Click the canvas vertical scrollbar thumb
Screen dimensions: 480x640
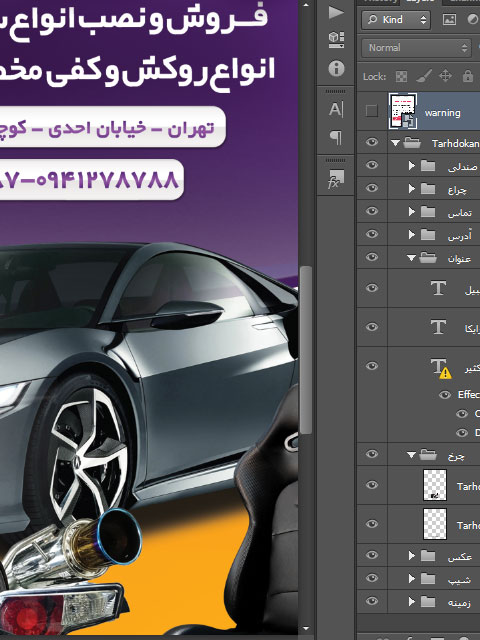coord(306,350)
